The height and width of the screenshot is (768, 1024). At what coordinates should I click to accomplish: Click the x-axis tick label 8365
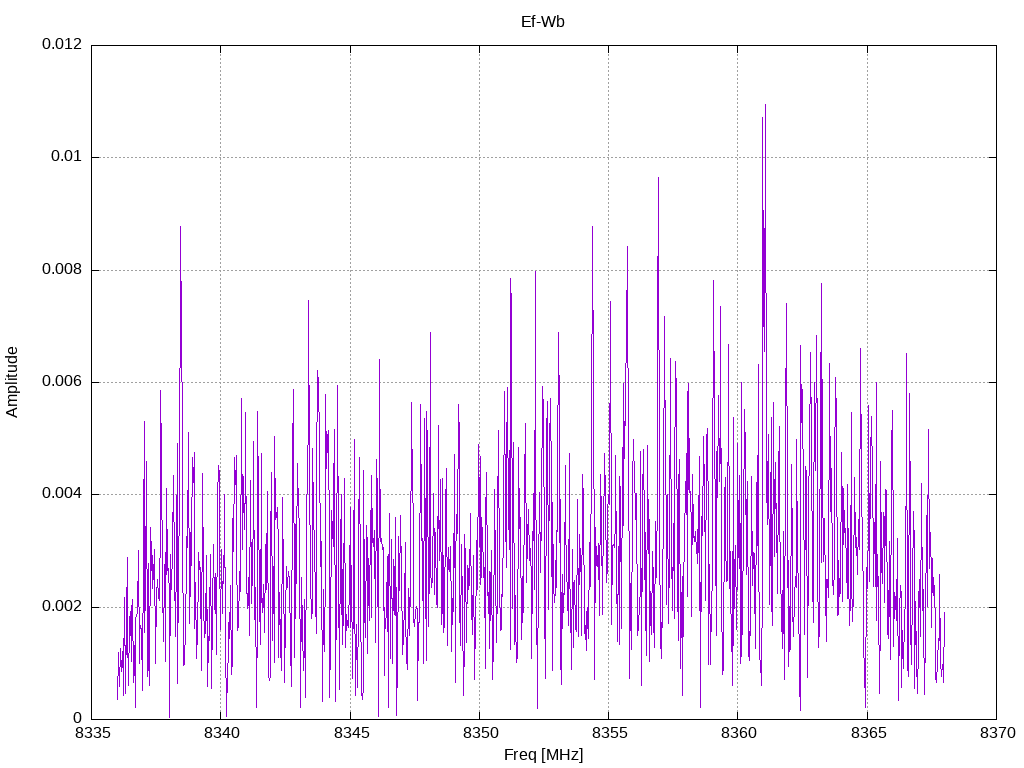coord(868,733)
